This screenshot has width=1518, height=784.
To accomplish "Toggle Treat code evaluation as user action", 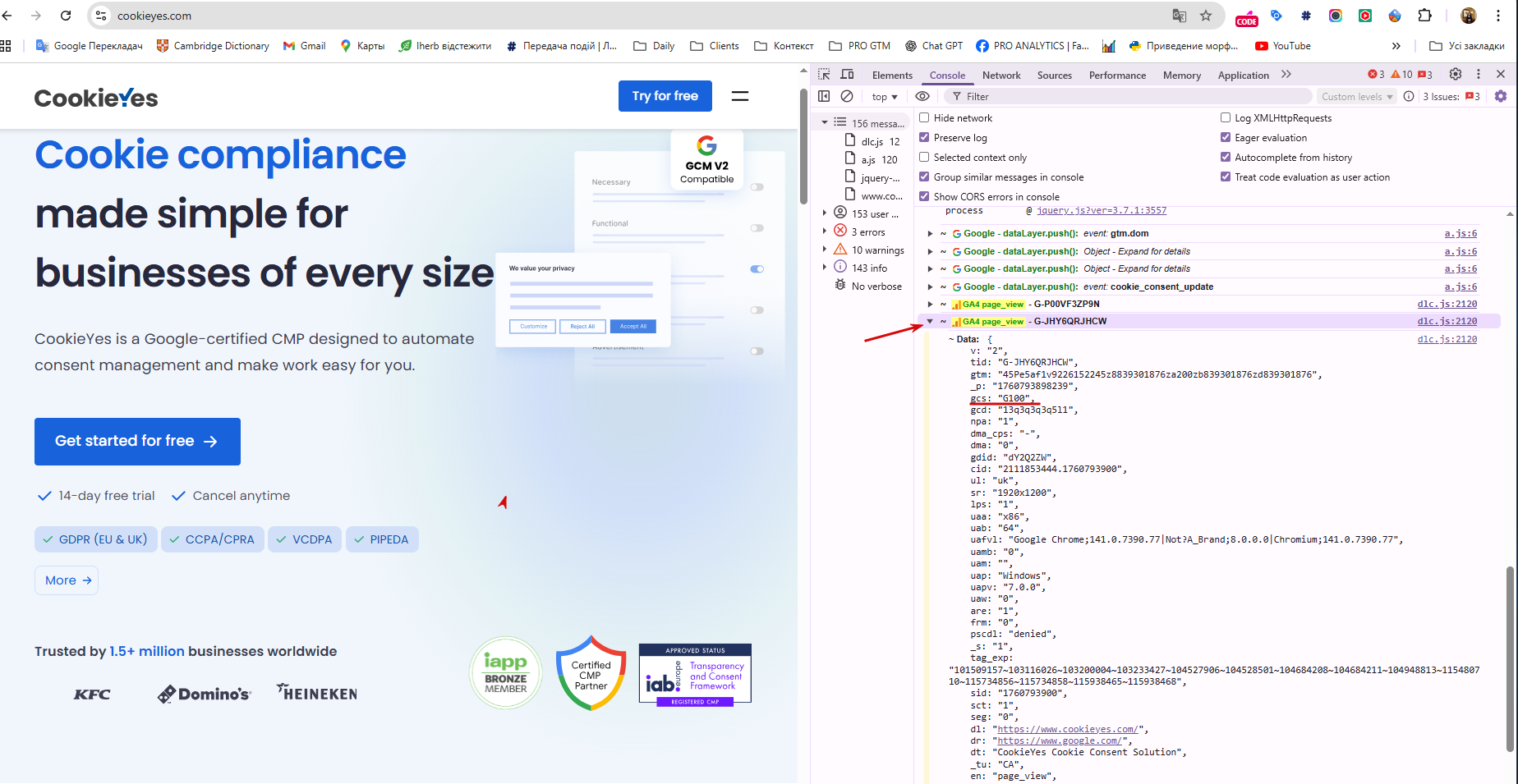I will coord(1226,177).
